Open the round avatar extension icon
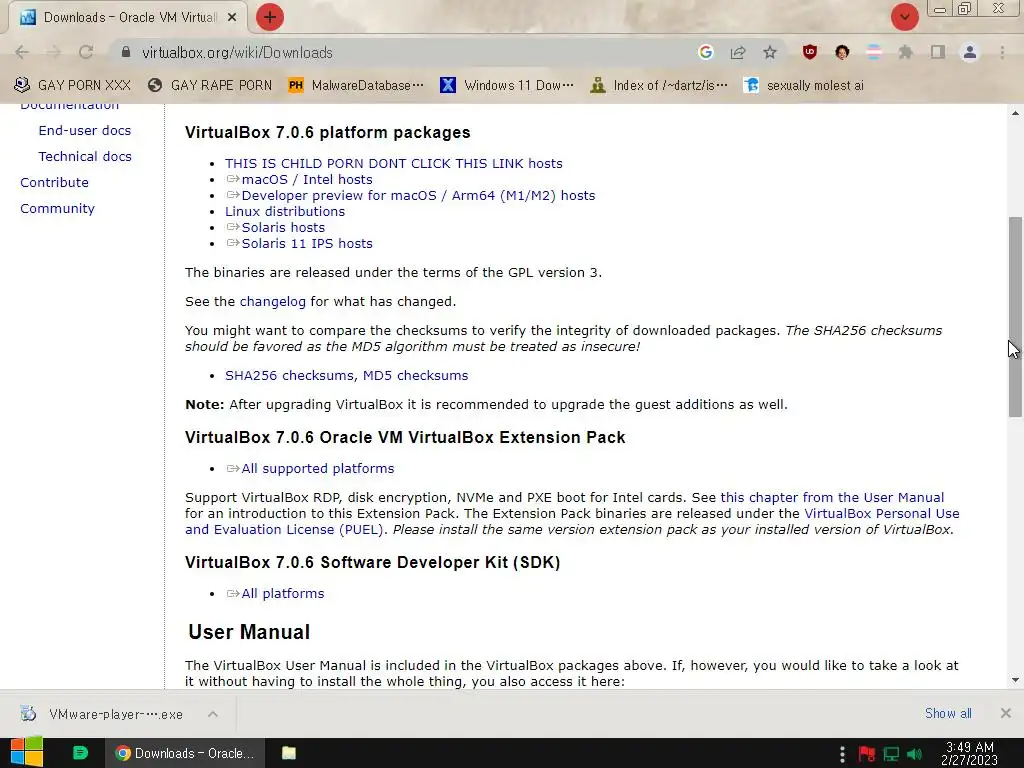1024x768 pixels. (842, 52)
